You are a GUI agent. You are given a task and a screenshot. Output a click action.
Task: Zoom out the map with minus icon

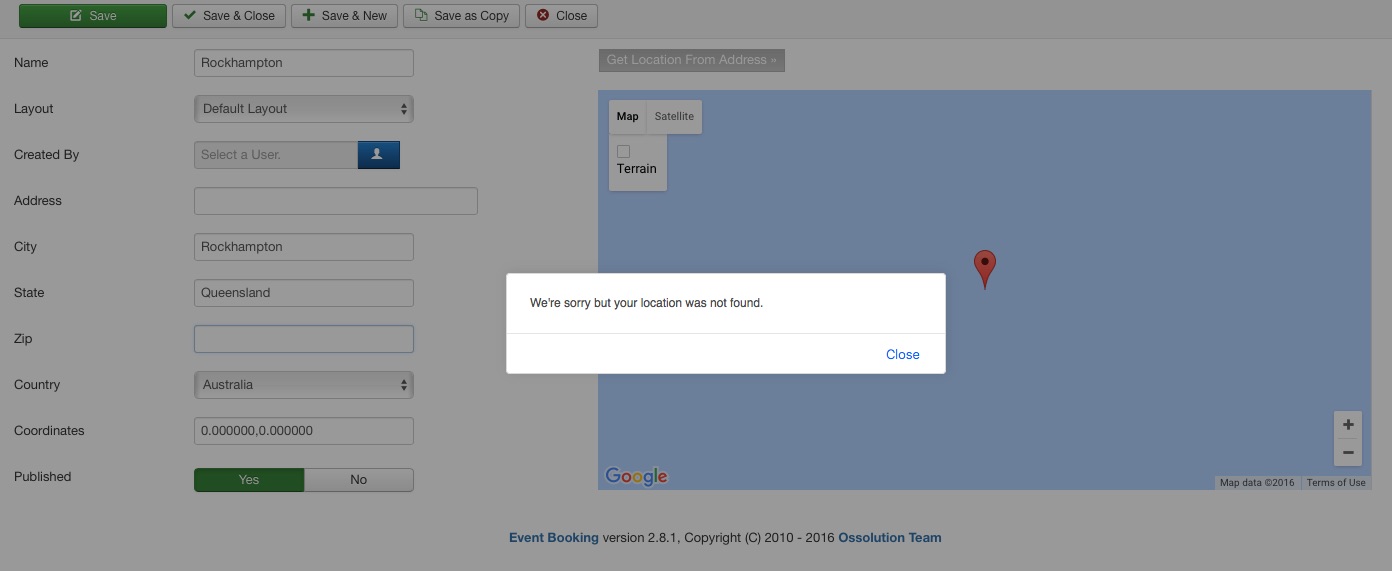tap(1348, 453)
